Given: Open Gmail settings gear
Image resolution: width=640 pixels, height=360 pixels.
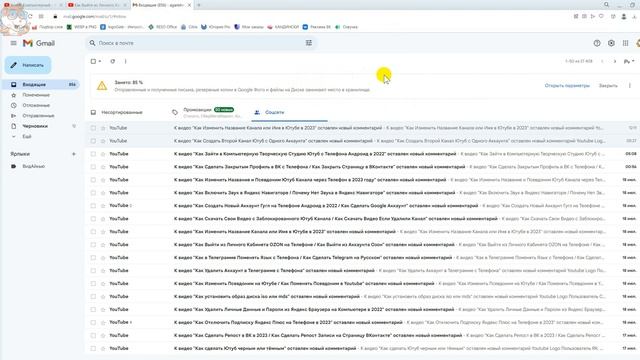Looking at the screenshot, I should (611, 43).
